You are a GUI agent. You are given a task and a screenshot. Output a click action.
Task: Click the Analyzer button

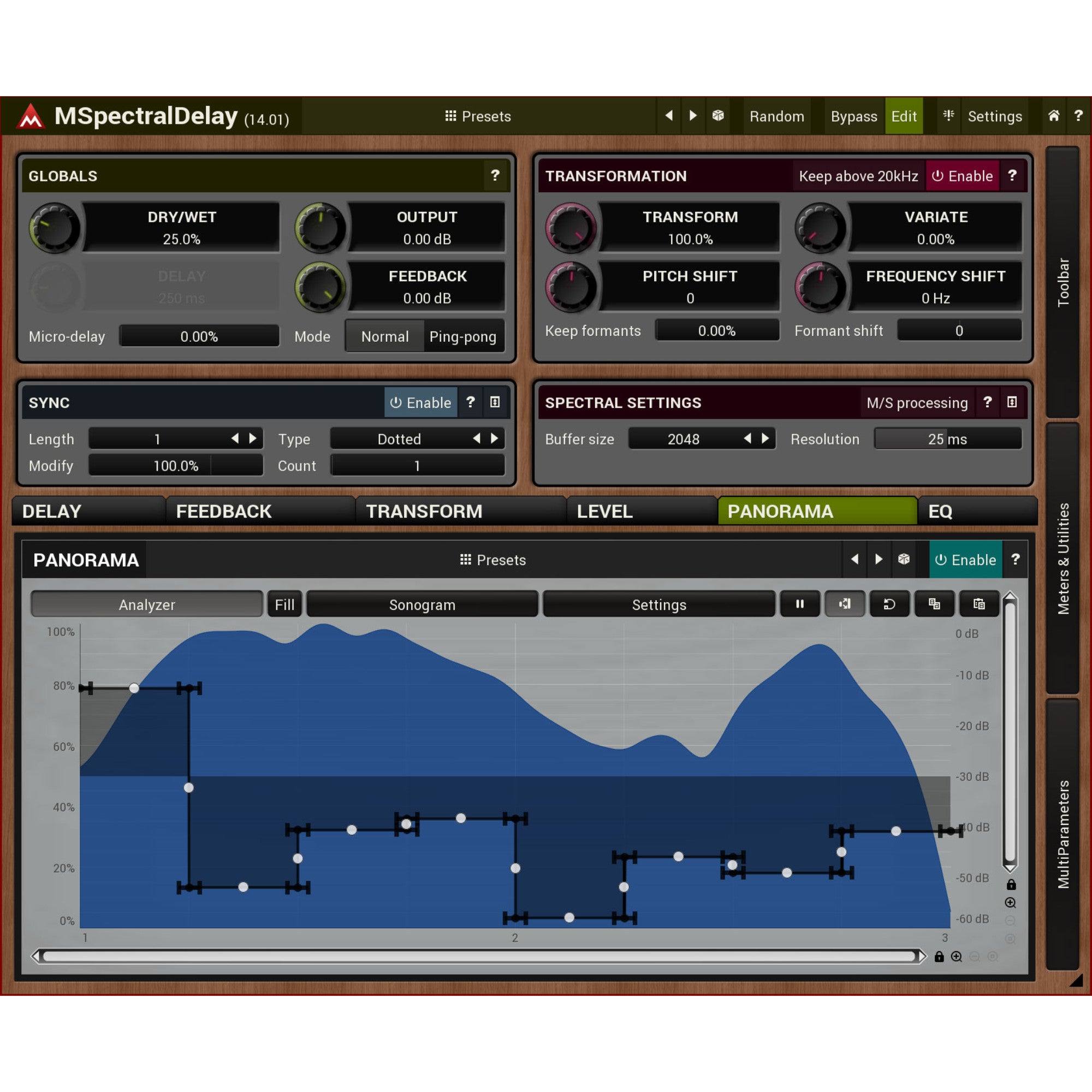[147, 604]
